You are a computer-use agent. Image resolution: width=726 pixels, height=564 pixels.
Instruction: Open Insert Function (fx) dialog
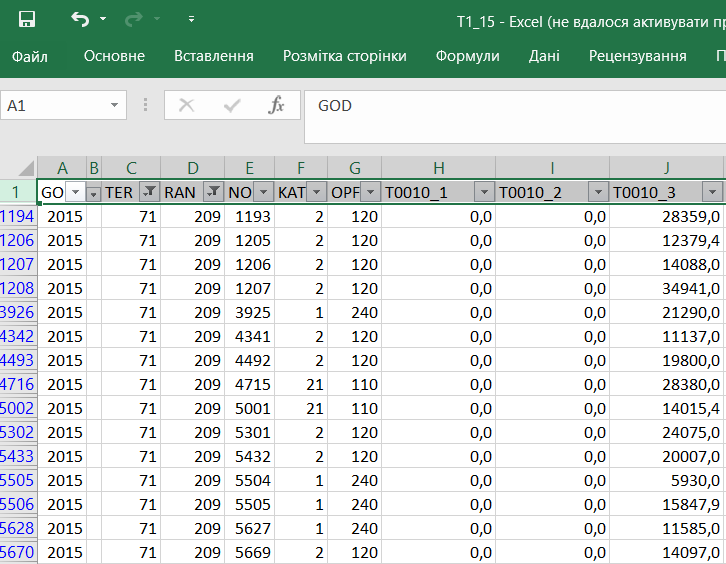(276, 106)
